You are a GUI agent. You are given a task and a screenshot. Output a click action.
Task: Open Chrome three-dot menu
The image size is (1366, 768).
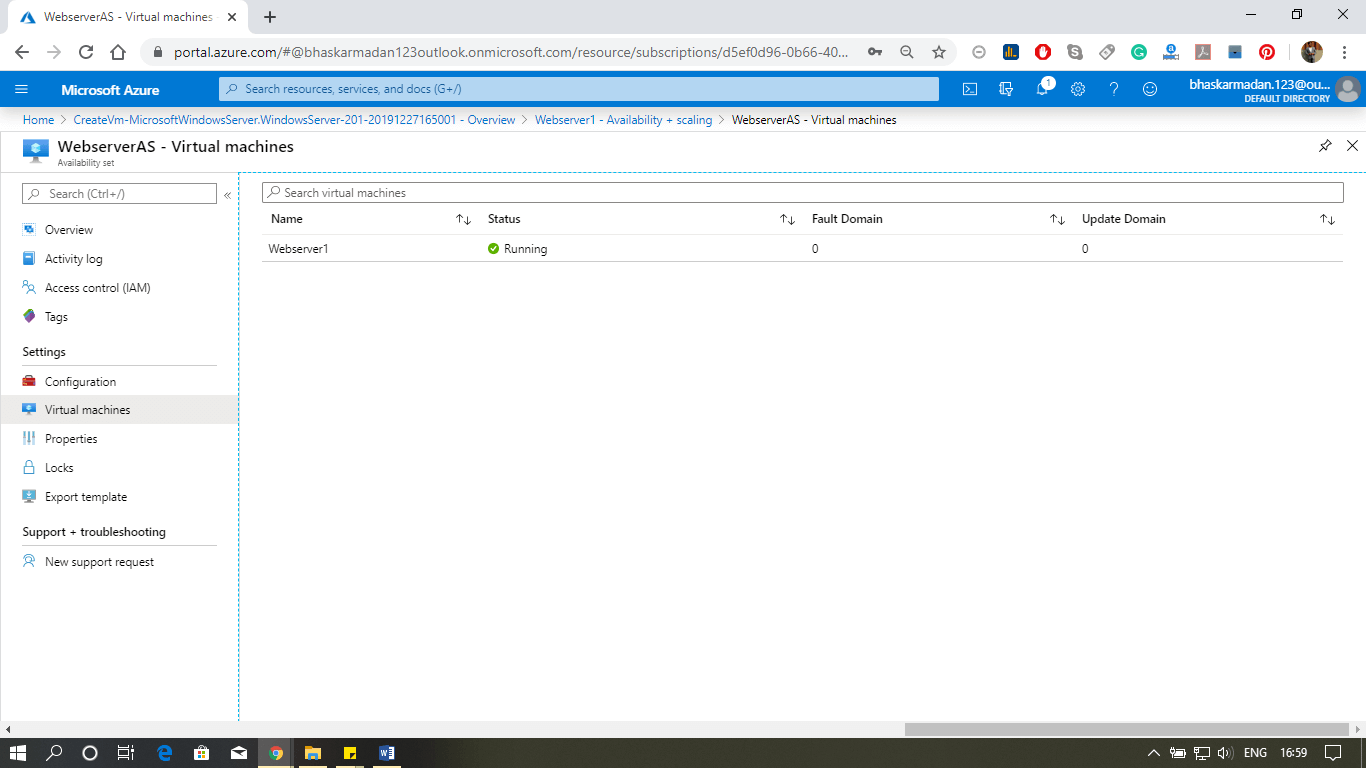1345,52
